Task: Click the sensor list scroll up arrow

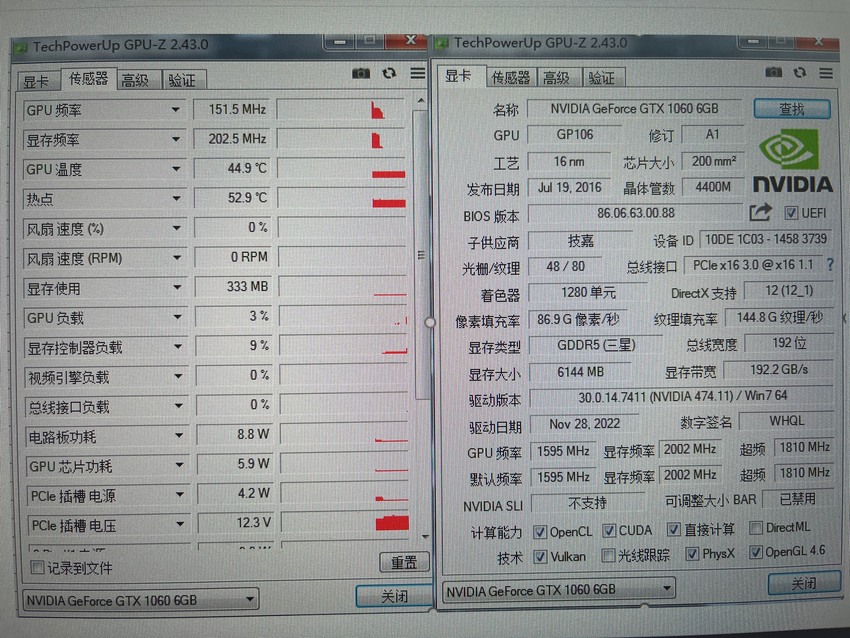Action: point(421,101)
